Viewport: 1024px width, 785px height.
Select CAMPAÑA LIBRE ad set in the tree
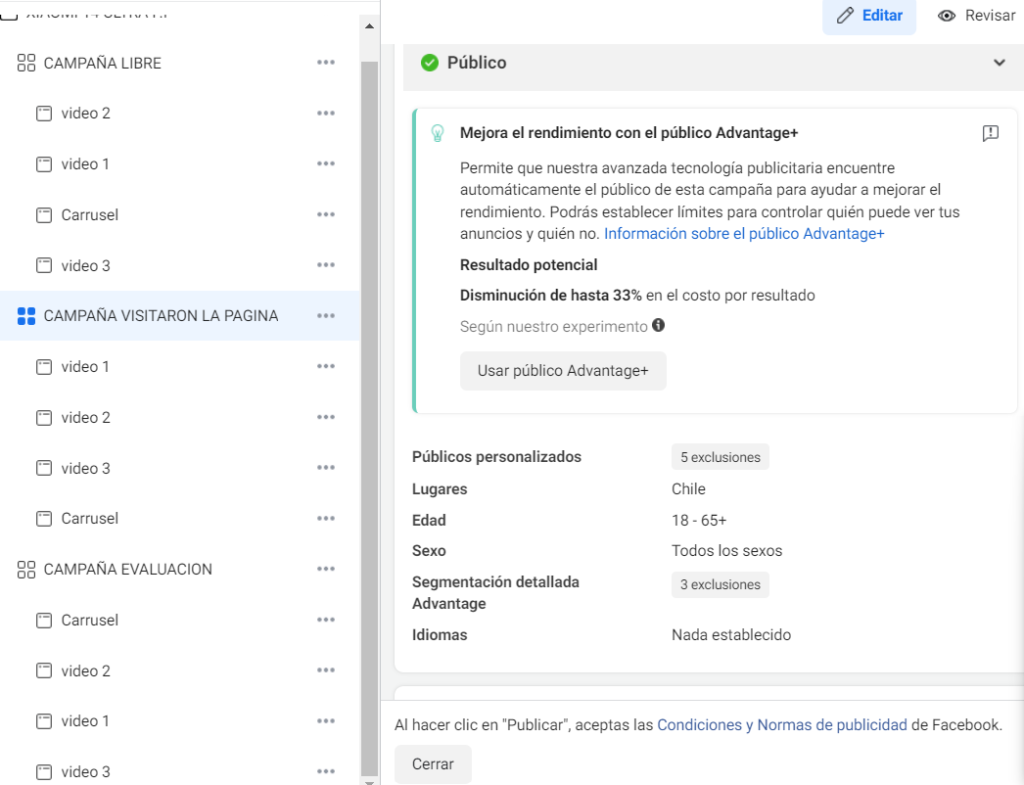102,63
